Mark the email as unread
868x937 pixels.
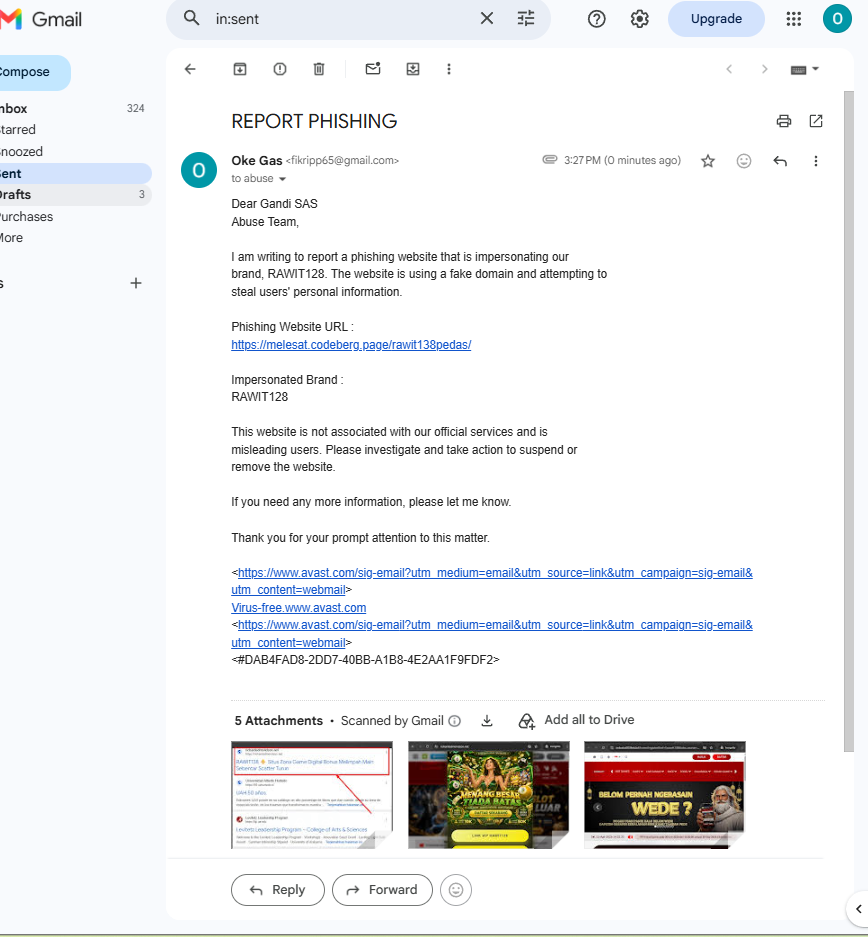(373, 69)
